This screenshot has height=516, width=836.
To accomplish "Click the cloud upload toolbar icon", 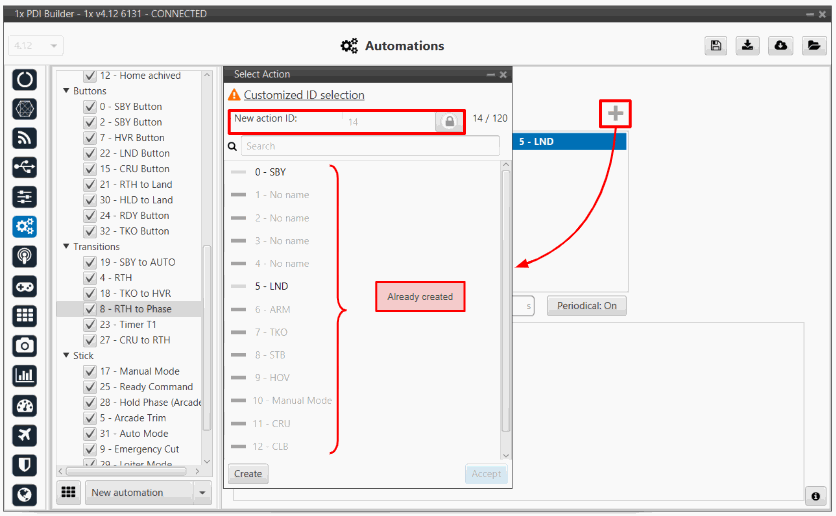I will [x=781, y=46].
